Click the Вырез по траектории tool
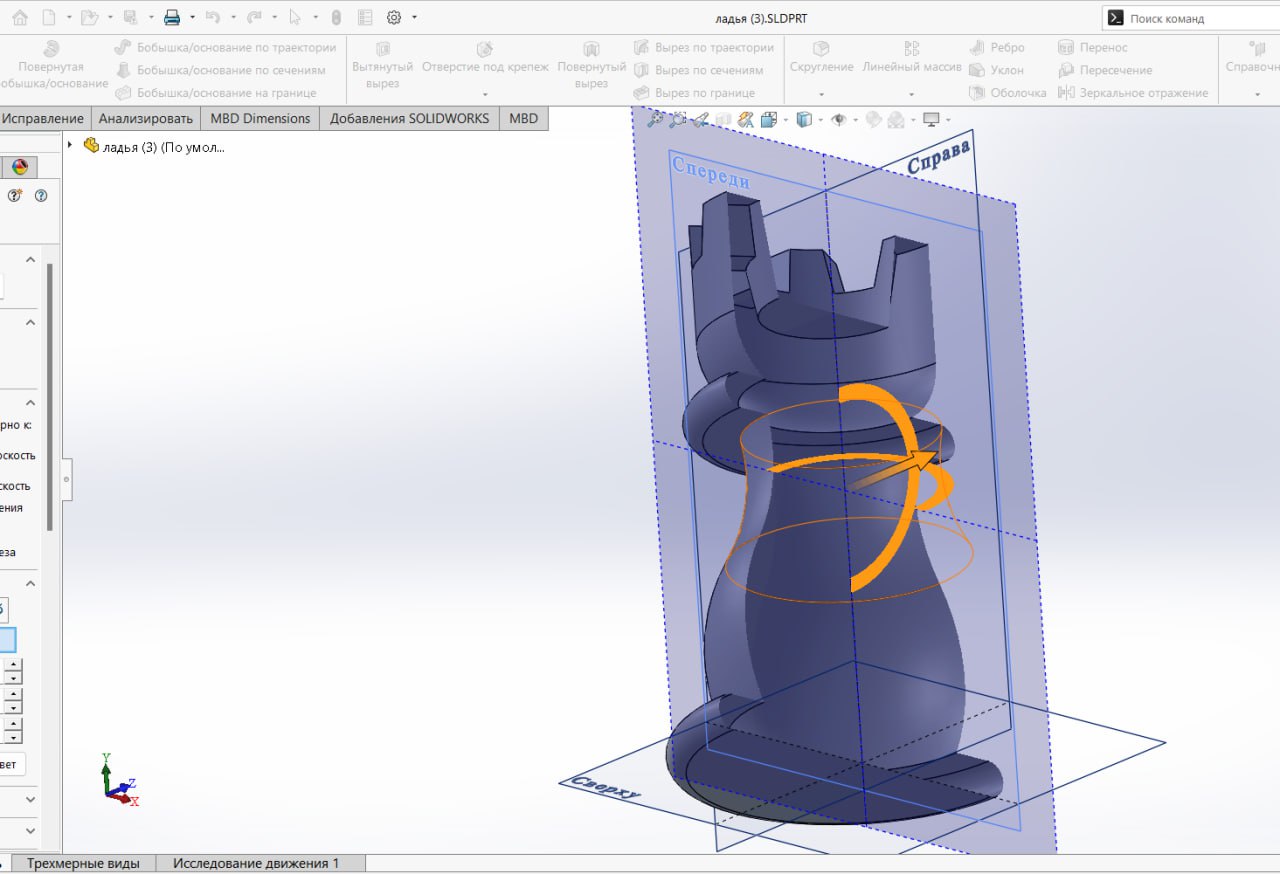1280x874 pixels. click(x=703, y=47)
